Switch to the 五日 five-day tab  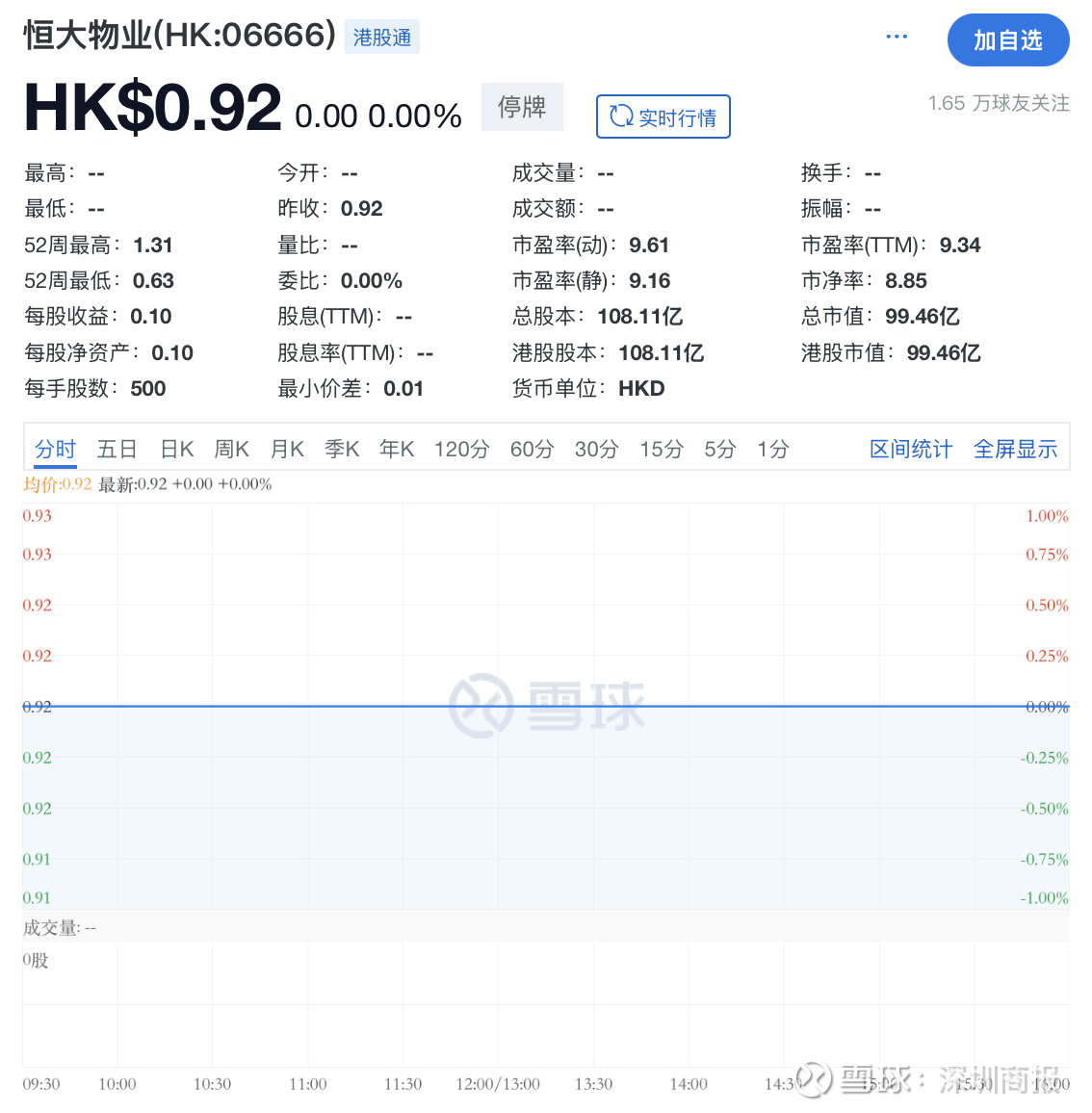(117, 450)
